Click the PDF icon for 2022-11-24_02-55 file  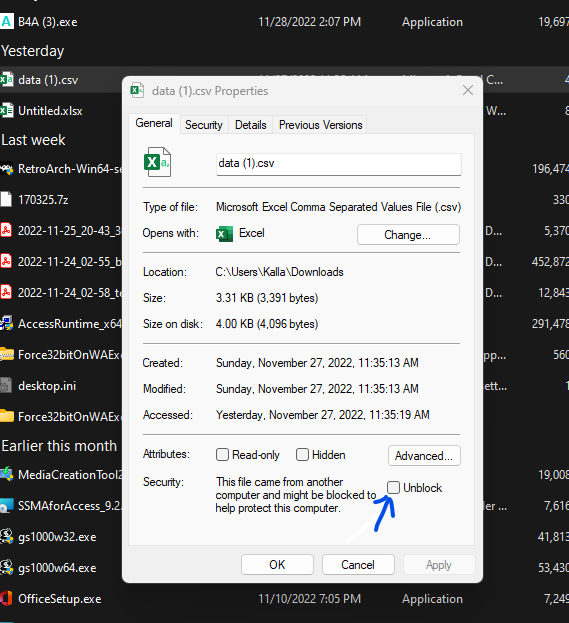(6, 261)
